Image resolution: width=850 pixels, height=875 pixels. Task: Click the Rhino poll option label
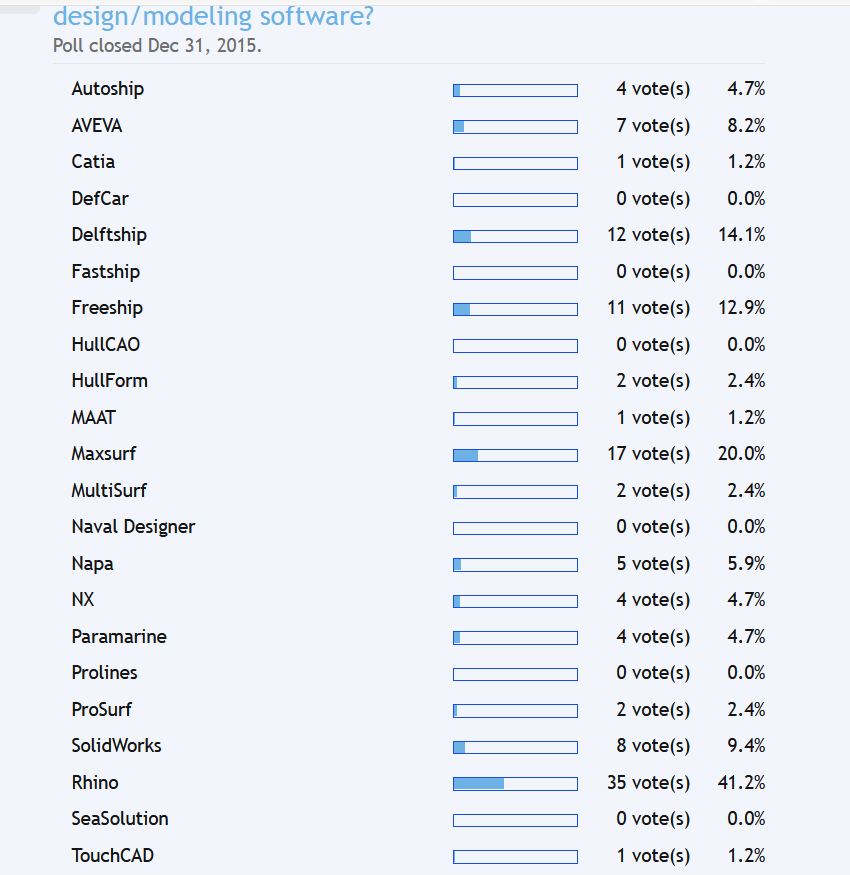click(95, 783)
